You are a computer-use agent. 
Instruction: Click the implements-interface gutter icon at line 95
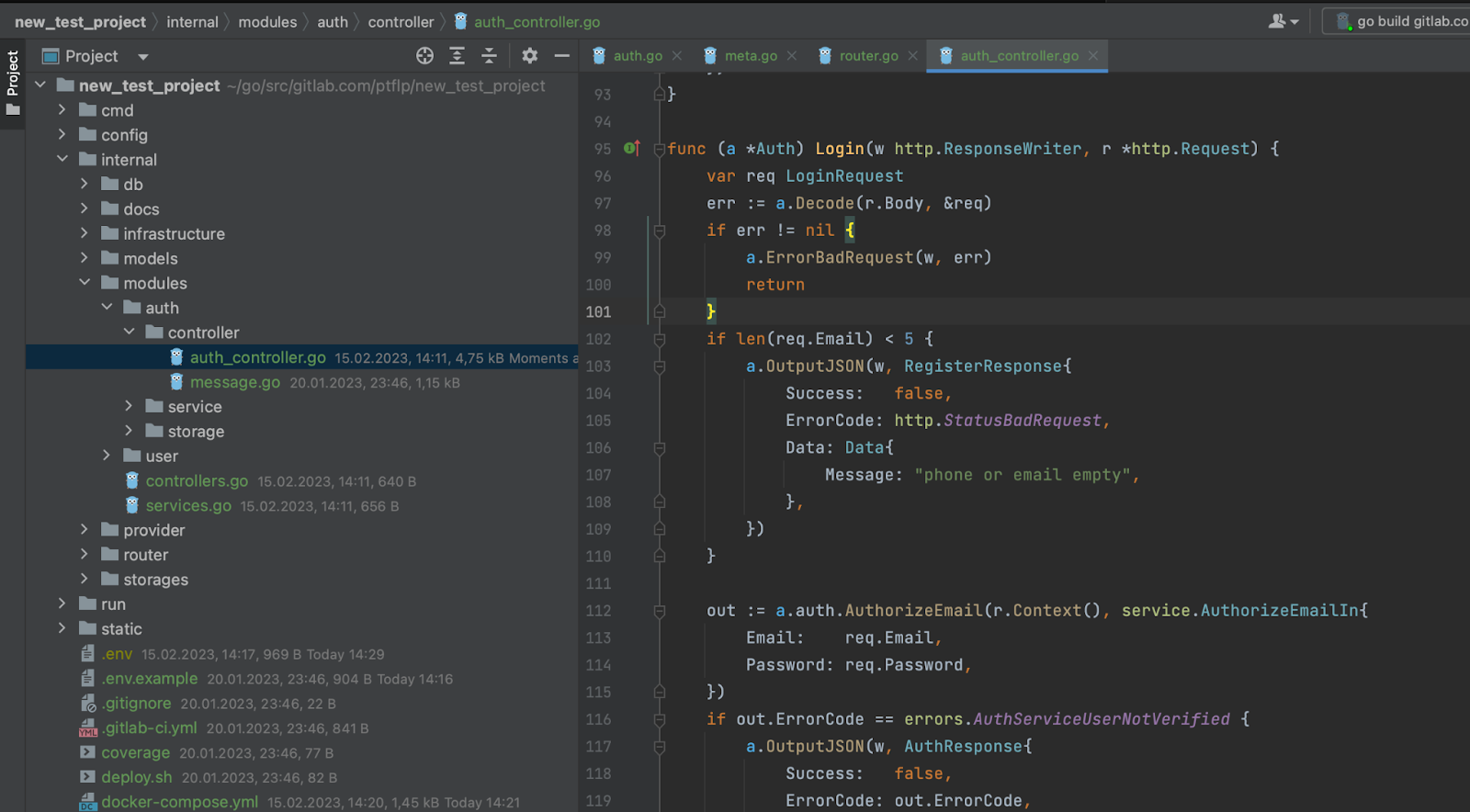[x=631, y=148]
